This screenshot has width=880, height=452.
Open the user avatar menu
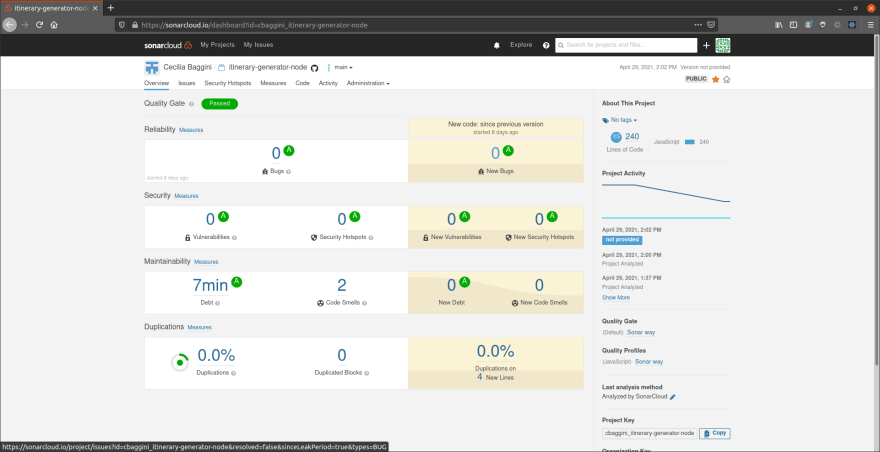click(723, 45)
